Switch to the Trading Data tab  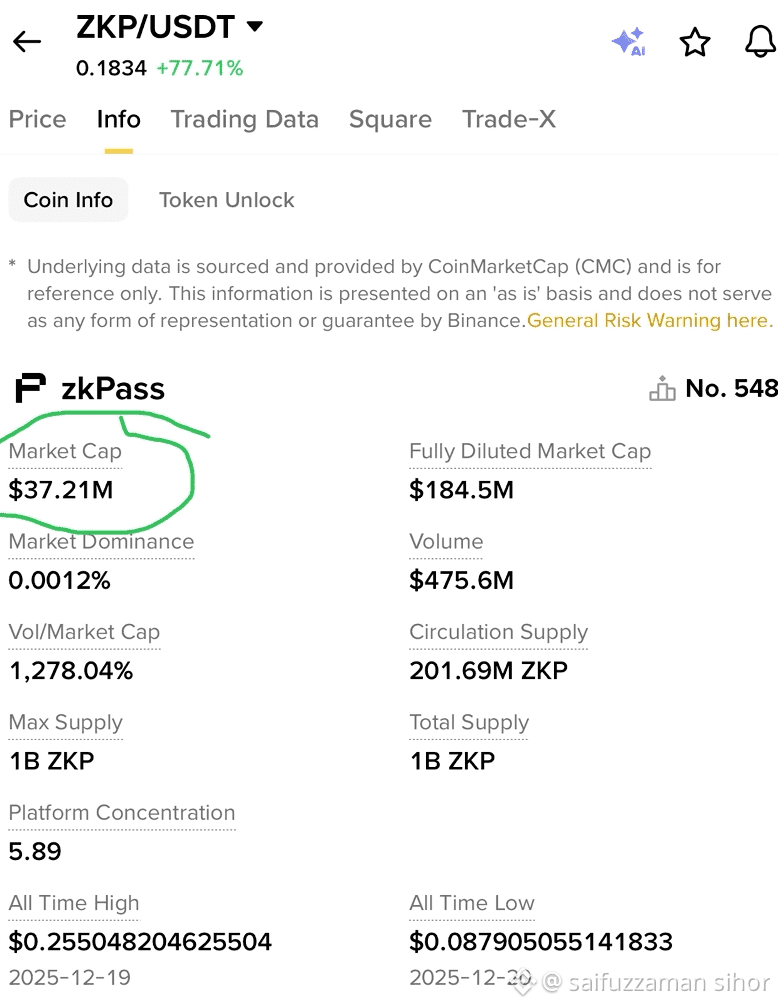click(245, 119)
